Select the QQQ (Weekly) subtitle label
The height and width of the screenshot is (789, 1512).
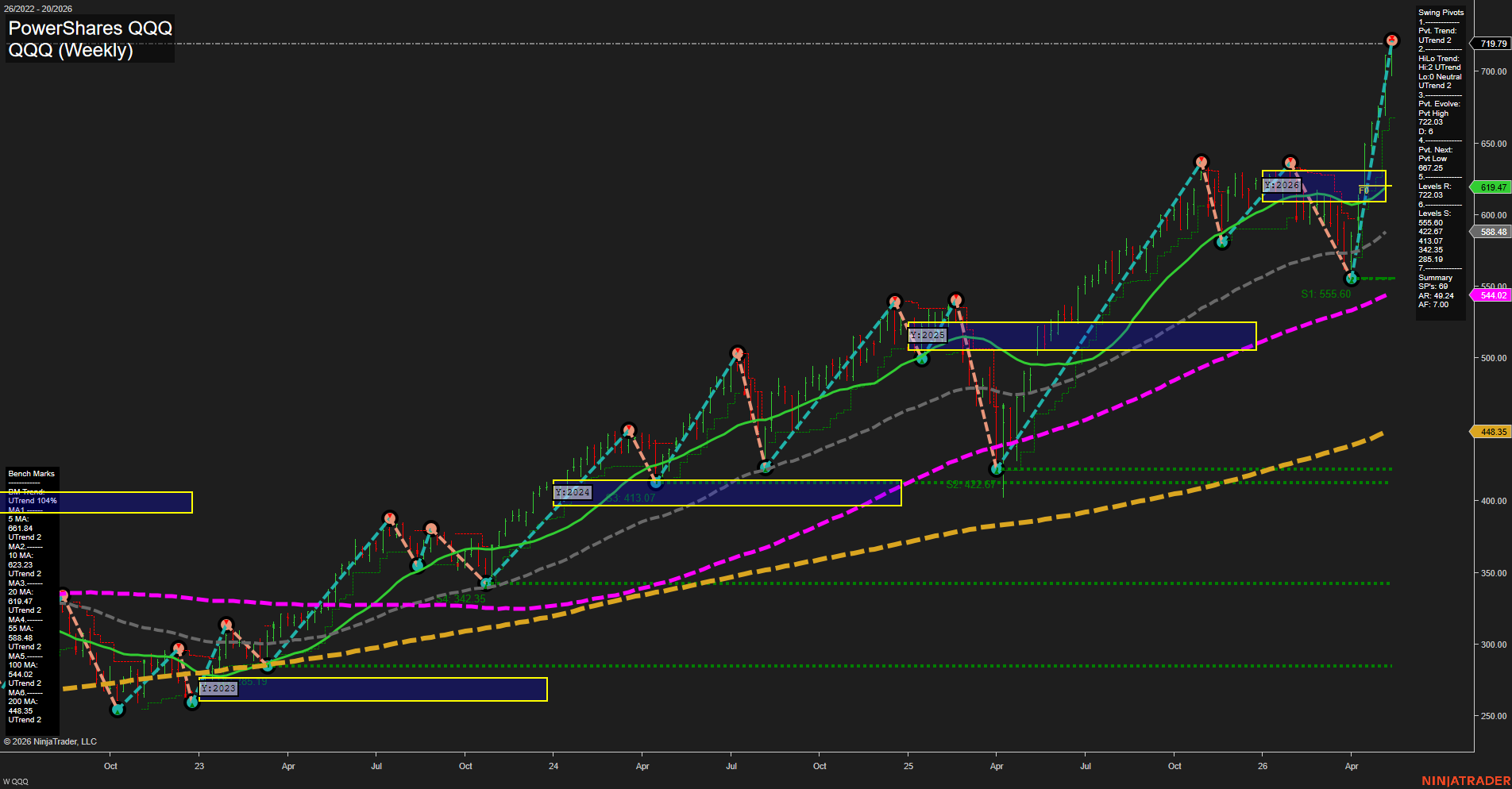[x=71, y=50]
